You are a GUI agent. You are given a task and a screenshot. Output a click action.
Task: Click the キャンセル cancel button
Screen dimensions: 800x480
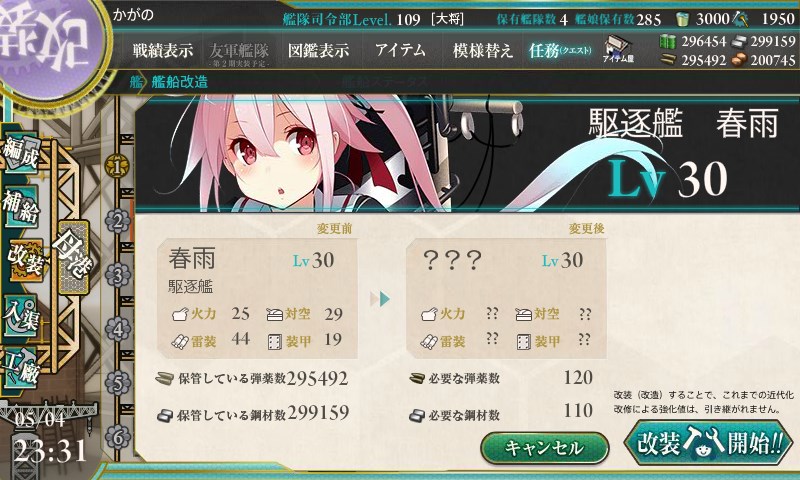pos(544,448)
